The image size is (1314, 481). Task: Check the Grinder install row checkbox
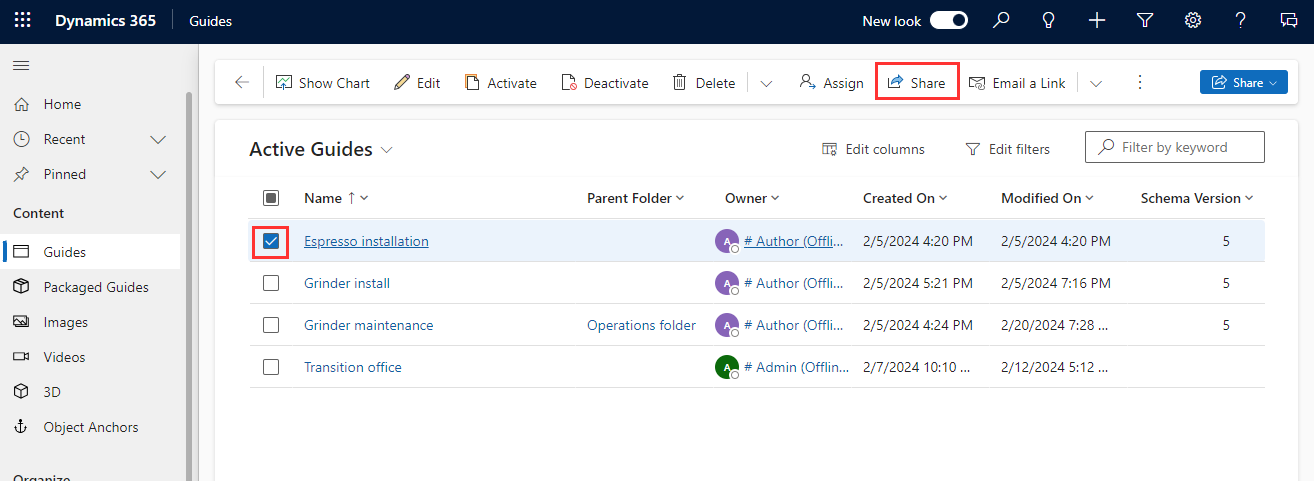point(271,283)
